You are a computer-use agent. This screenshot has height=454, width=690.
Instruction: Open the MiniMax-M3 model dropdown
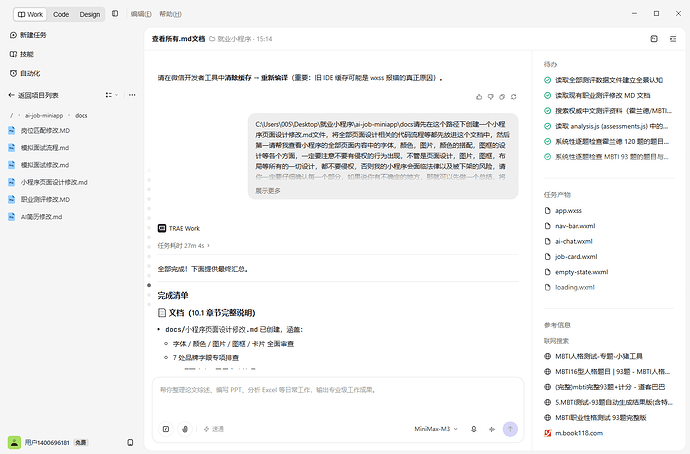tap(436, 429)
